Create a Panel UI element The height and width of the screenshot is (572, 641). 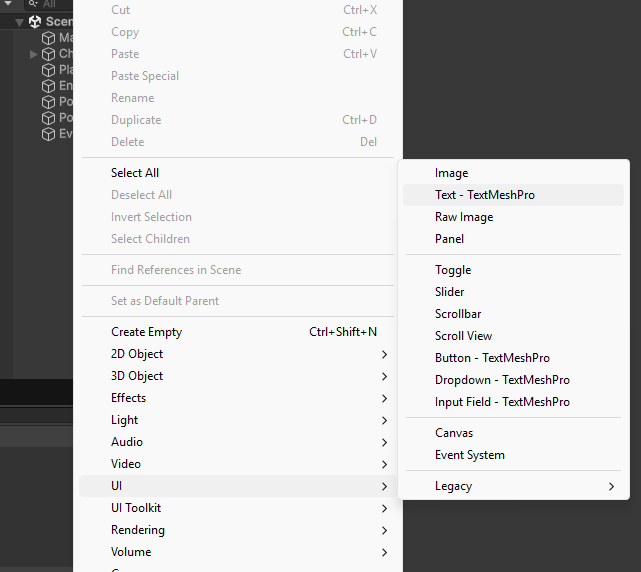coord(513,239)
